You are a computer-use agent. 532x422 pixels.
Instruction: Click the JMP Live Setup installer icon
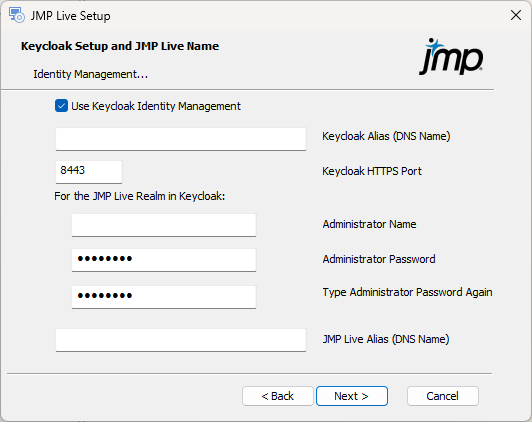(17, 16)
